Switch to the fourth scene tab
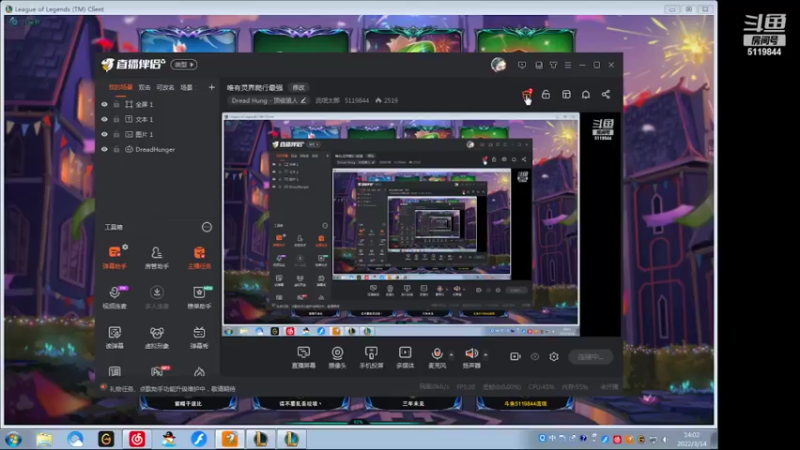The height and width of the screenshot is (450, 800). coord(187,88)
